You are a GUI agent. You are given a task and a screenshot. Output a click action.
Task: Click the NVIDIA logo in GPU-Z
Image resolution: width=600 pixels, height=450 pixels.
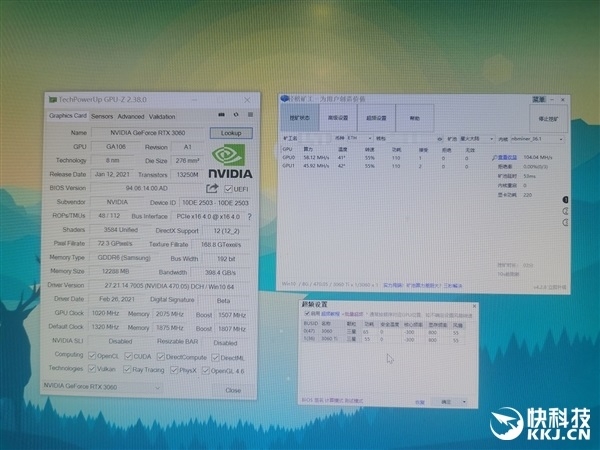230,161
